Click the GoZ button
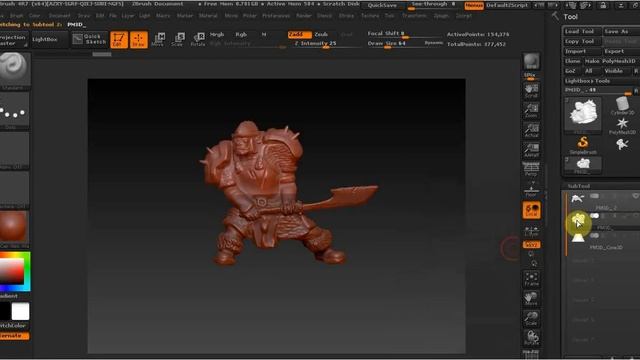Viewport: 640px width, 360px height. pyautogui.click(x=571, y=71)
